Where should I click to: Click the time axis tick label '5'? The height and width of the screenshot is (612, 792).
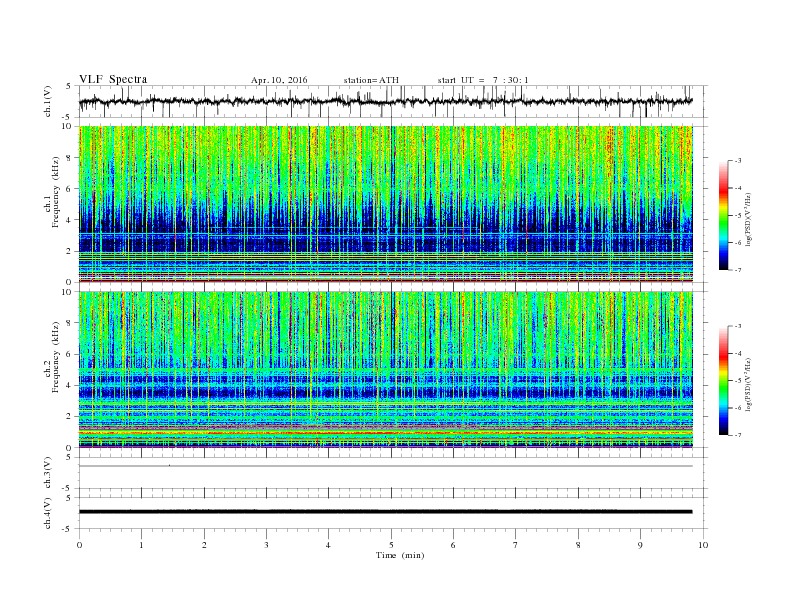[391, 545]
